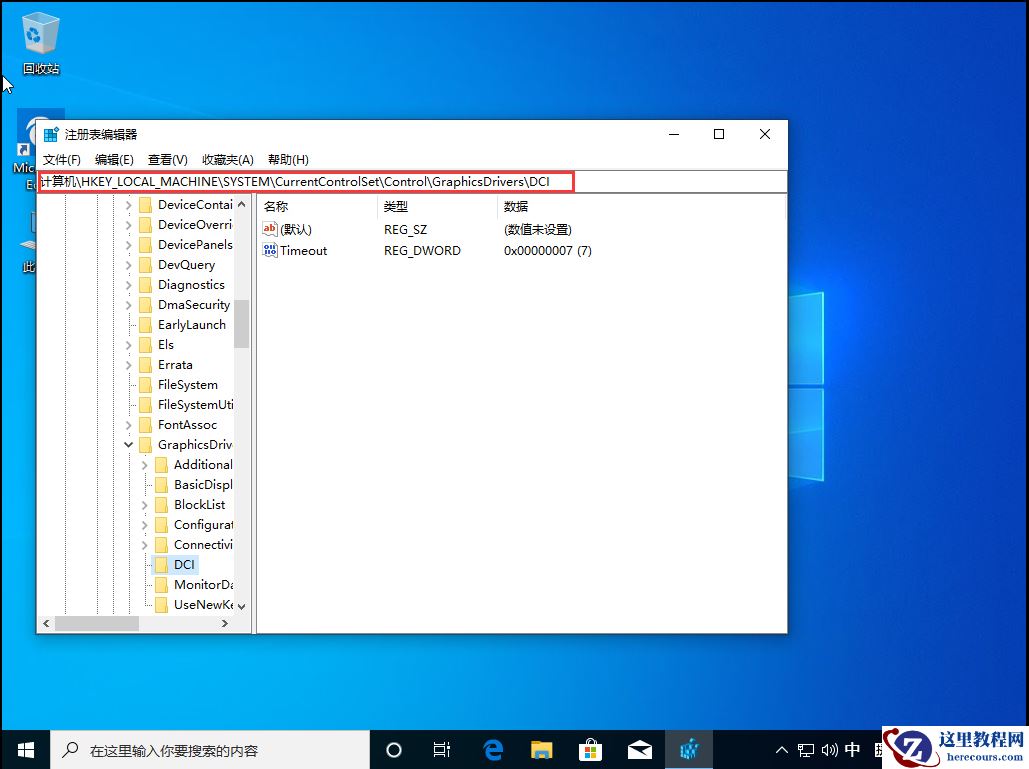Open the Microsoft Store taskbar icon
1029x769 pixels.
click(590, 749)
